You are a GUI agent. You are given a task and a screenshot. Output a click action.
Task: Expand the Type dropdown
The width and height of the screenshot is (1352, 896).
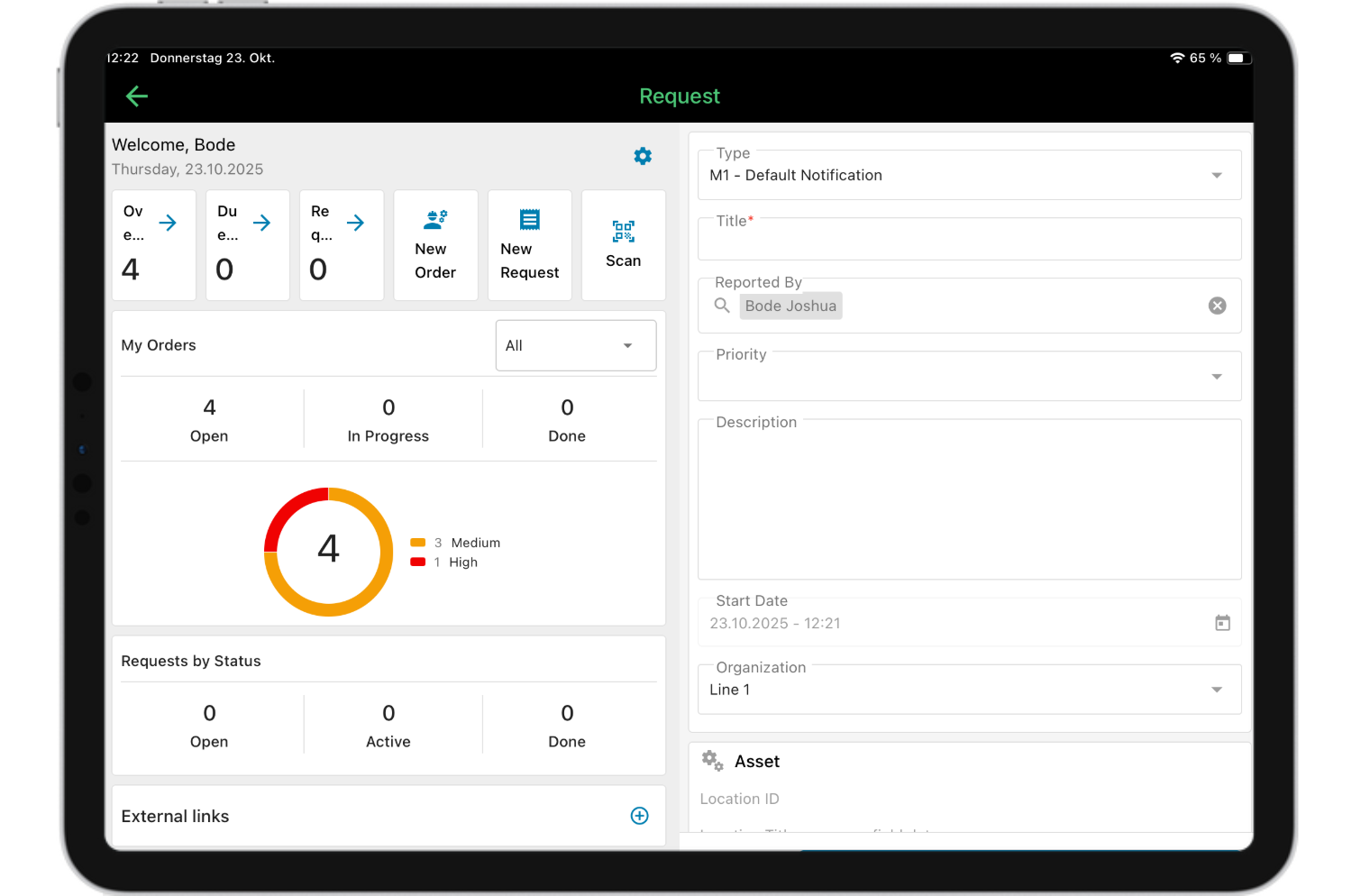click(x=1216, y=176)
